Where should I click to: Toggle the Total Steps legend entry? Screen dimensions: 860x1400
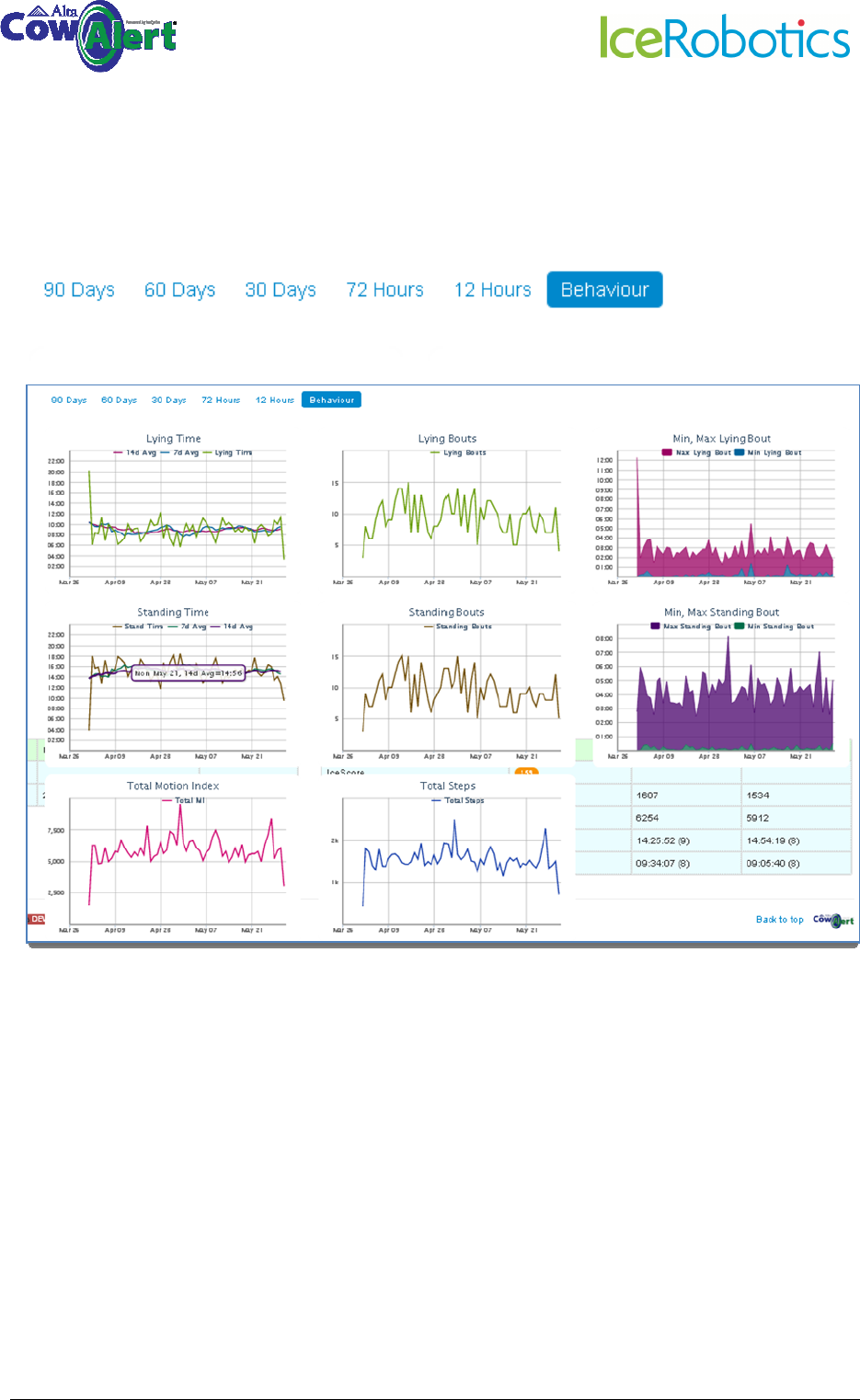click(x=458, y=800)
